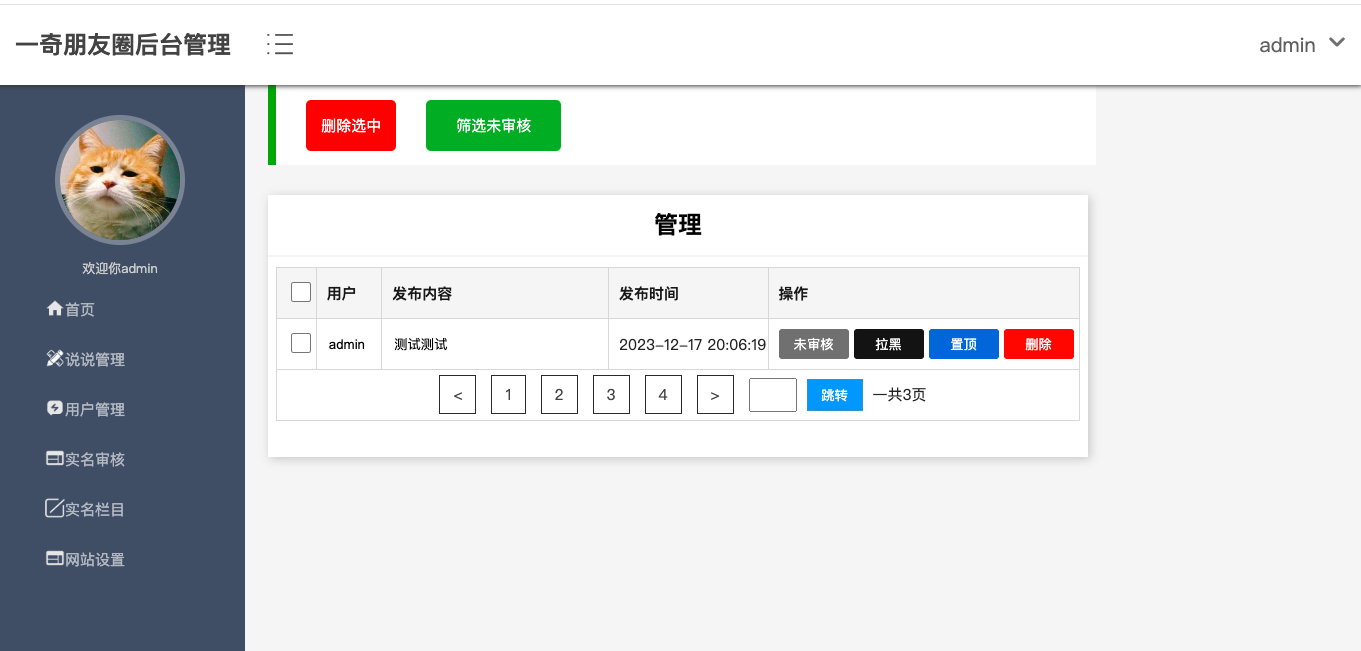The width and height of the screenshot is (1361, 651).
Task: Toggle the select-all checkbox in table header
Action: (x=299, y=291)
